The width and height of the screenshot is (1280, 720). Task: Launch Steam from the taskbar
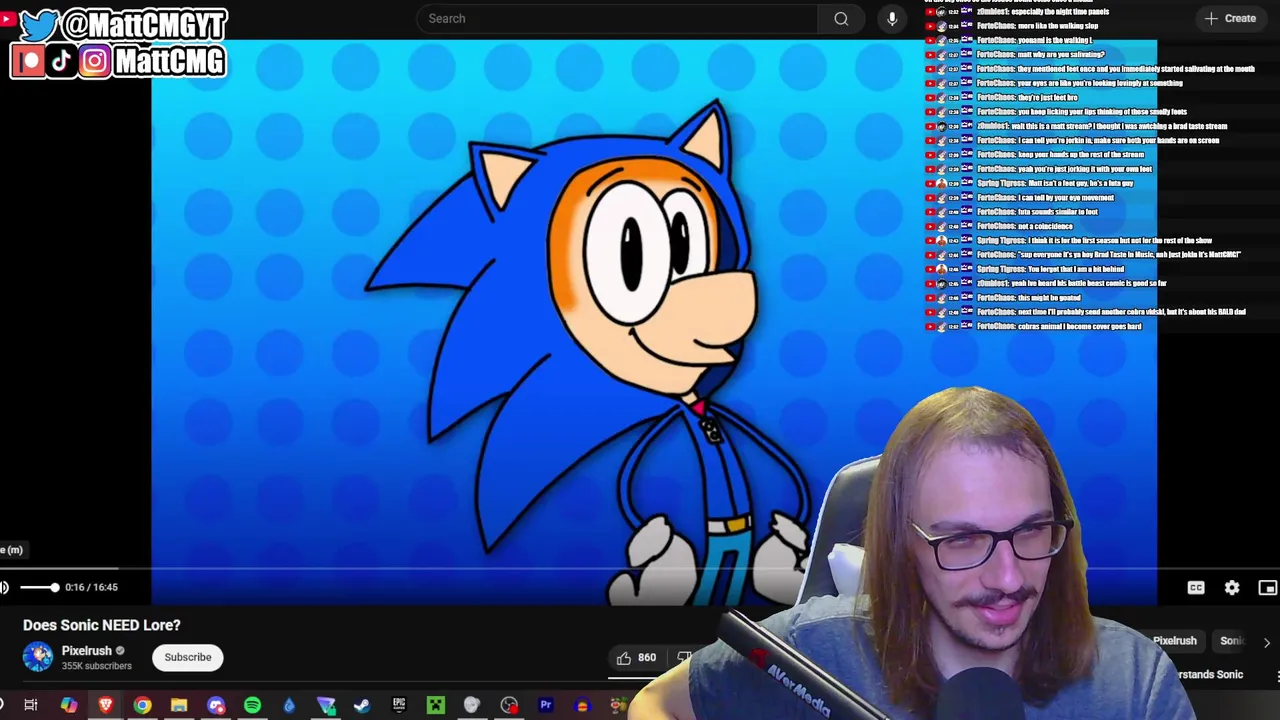[x=362, y=706]
